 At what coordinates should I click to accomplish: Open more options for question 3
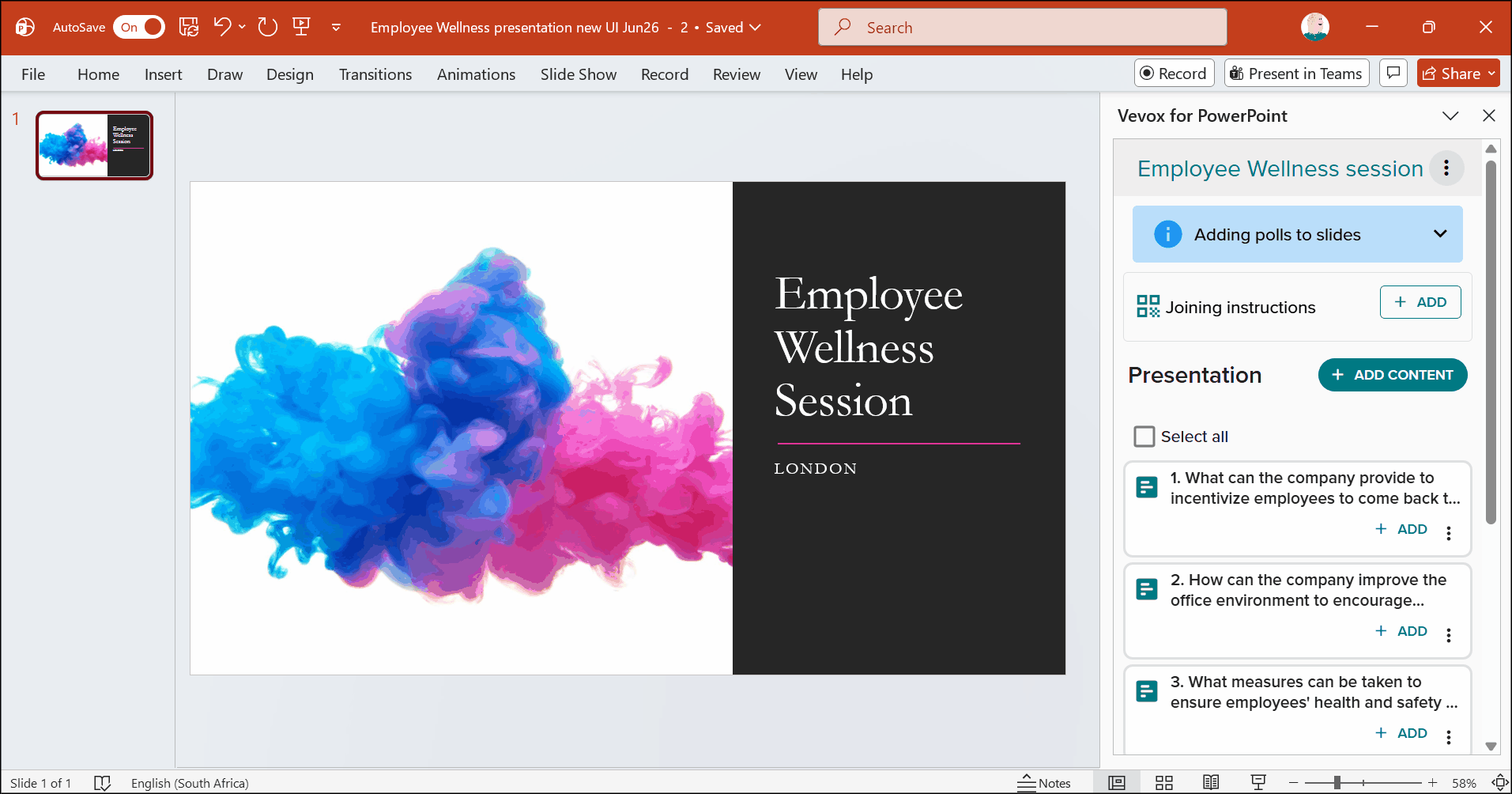(x=1449, y=737)
